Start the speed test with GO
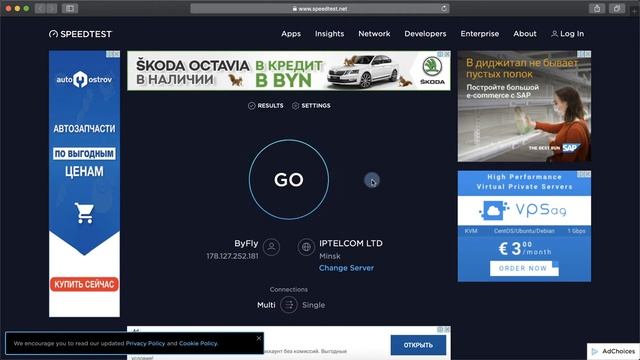 click(289, 180)
